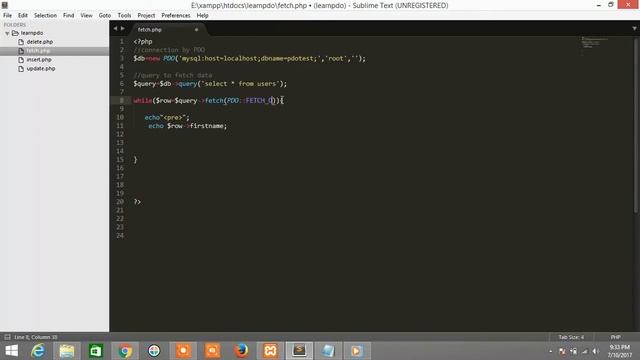Click the closing ?> tag on line 20

click(x=137, y=202)
